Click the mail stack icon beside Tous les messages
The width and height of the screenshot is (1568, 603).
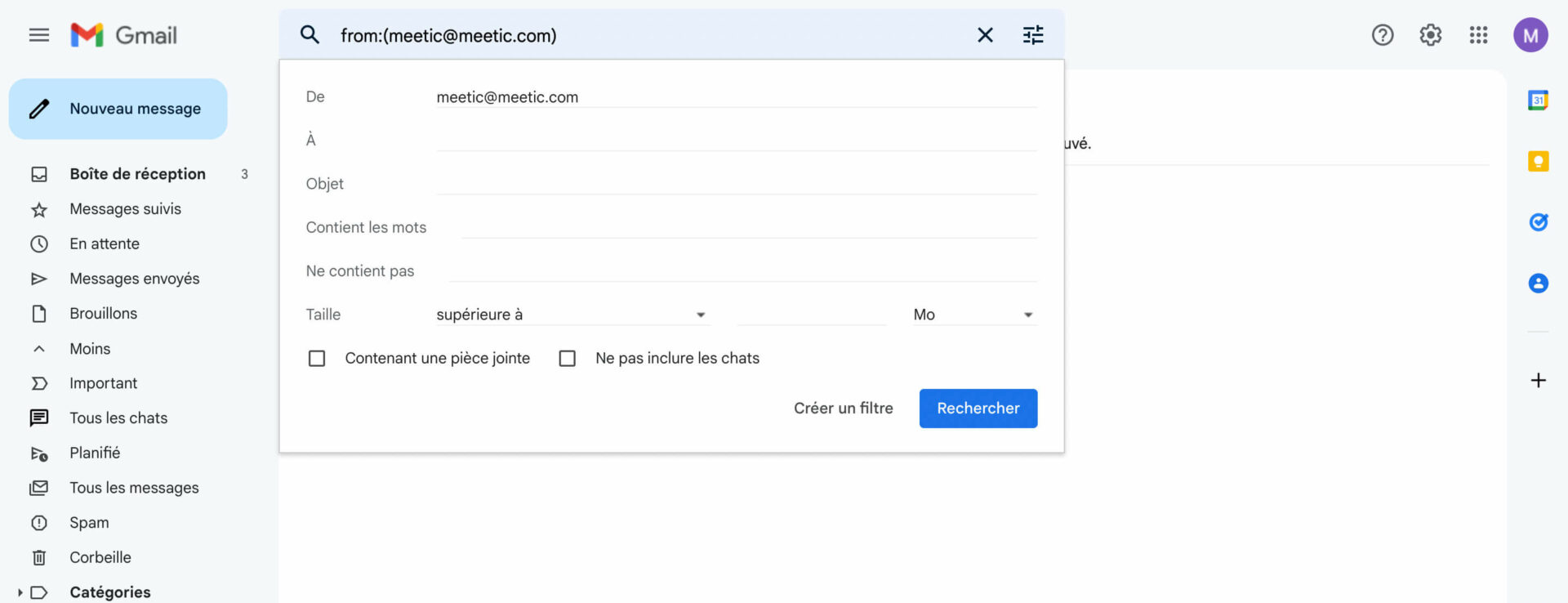tap(39, 488)
